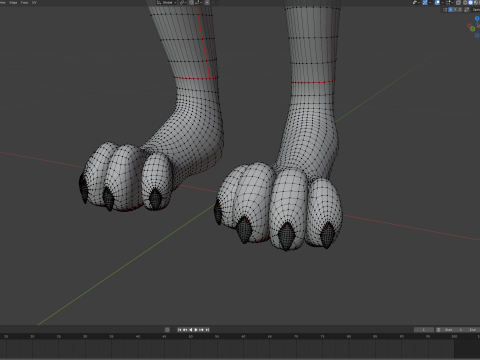This screenshot has width=480, height=360.
Task: Jump to previous keyframe
Action: 185,330
